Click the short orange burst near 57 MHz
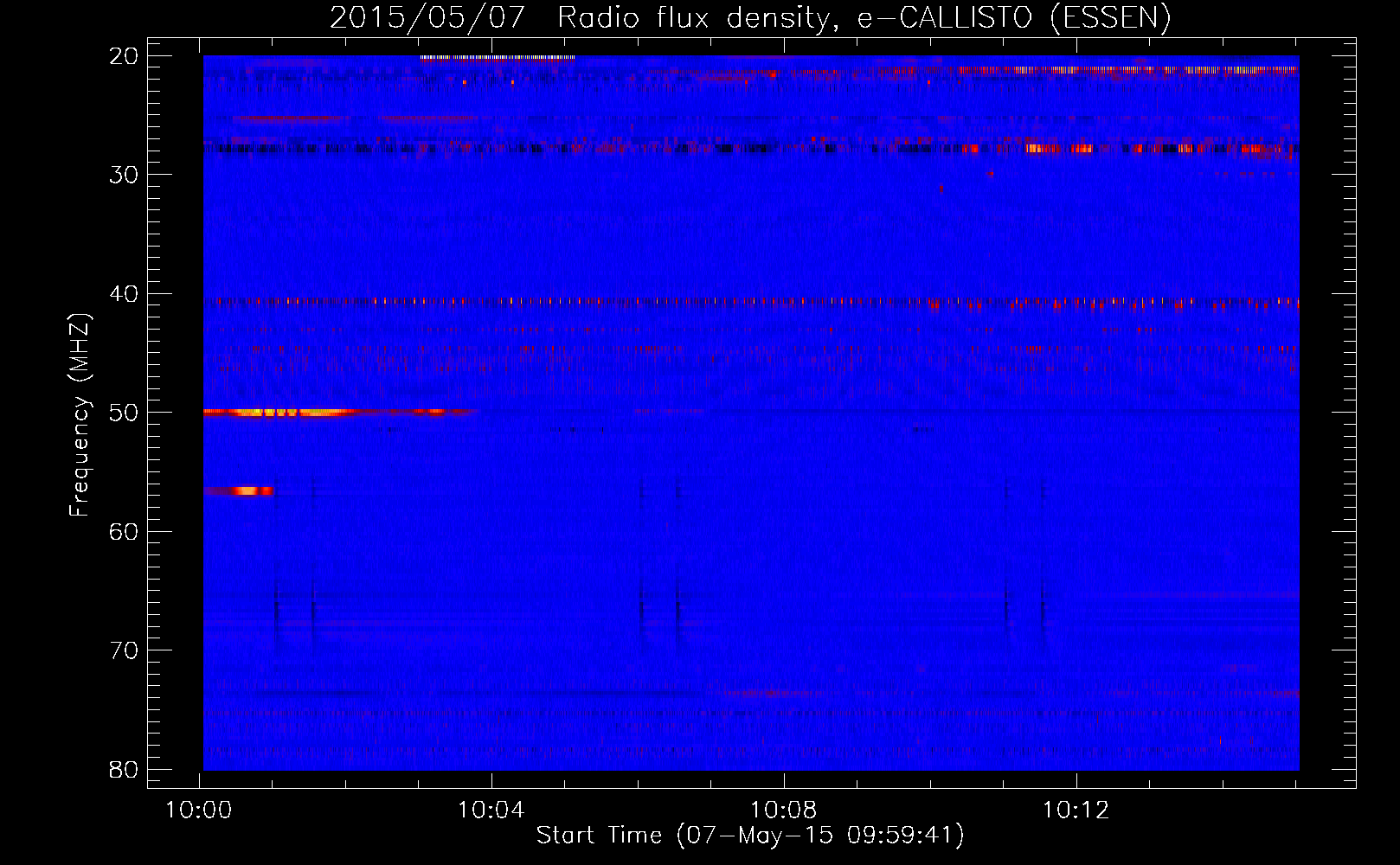Viewport: 1400px width, 865px height. click(x=239, y=490)
